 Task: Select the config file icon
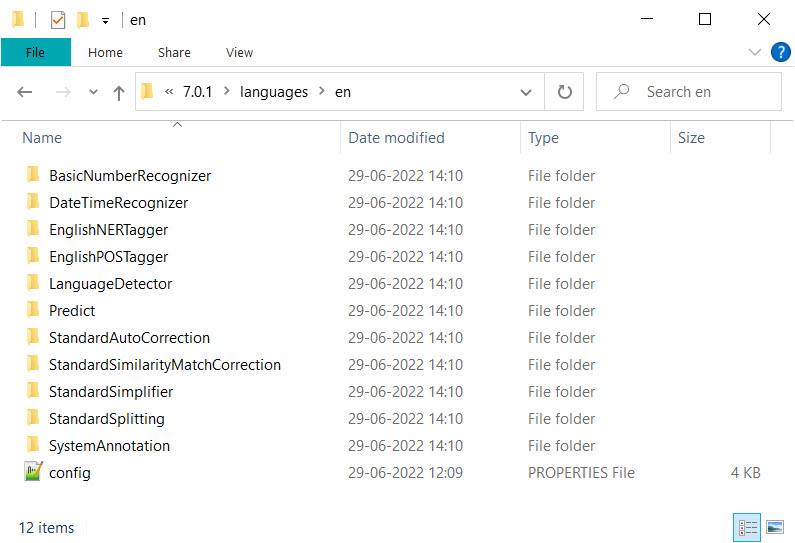point(33,472)
